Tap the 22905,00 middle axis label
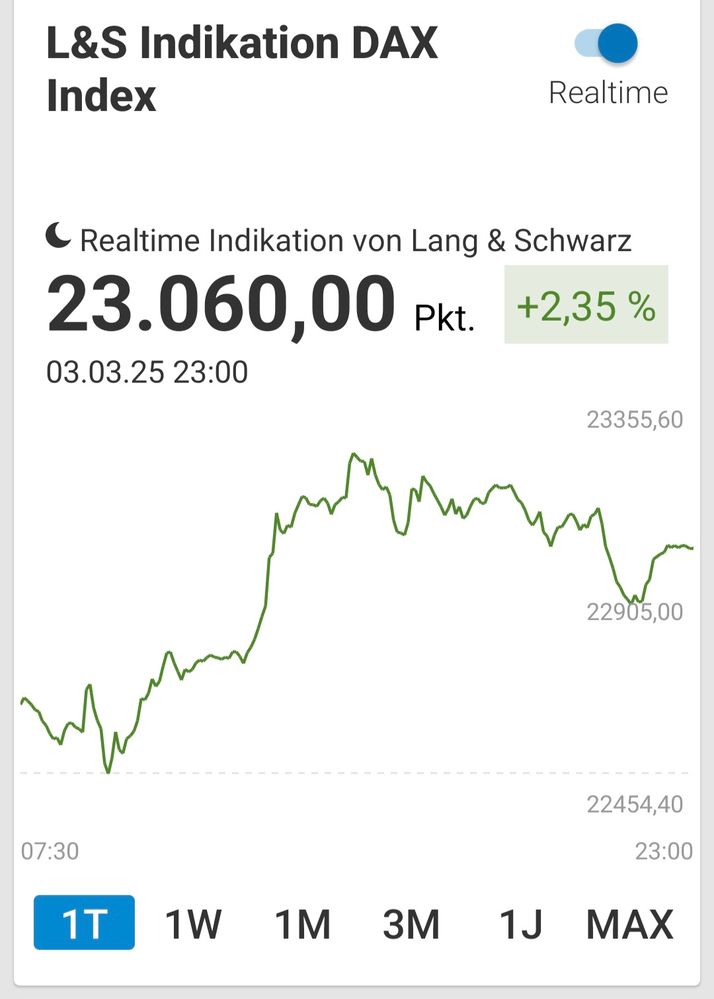714x999 pixels. [635, 611]
